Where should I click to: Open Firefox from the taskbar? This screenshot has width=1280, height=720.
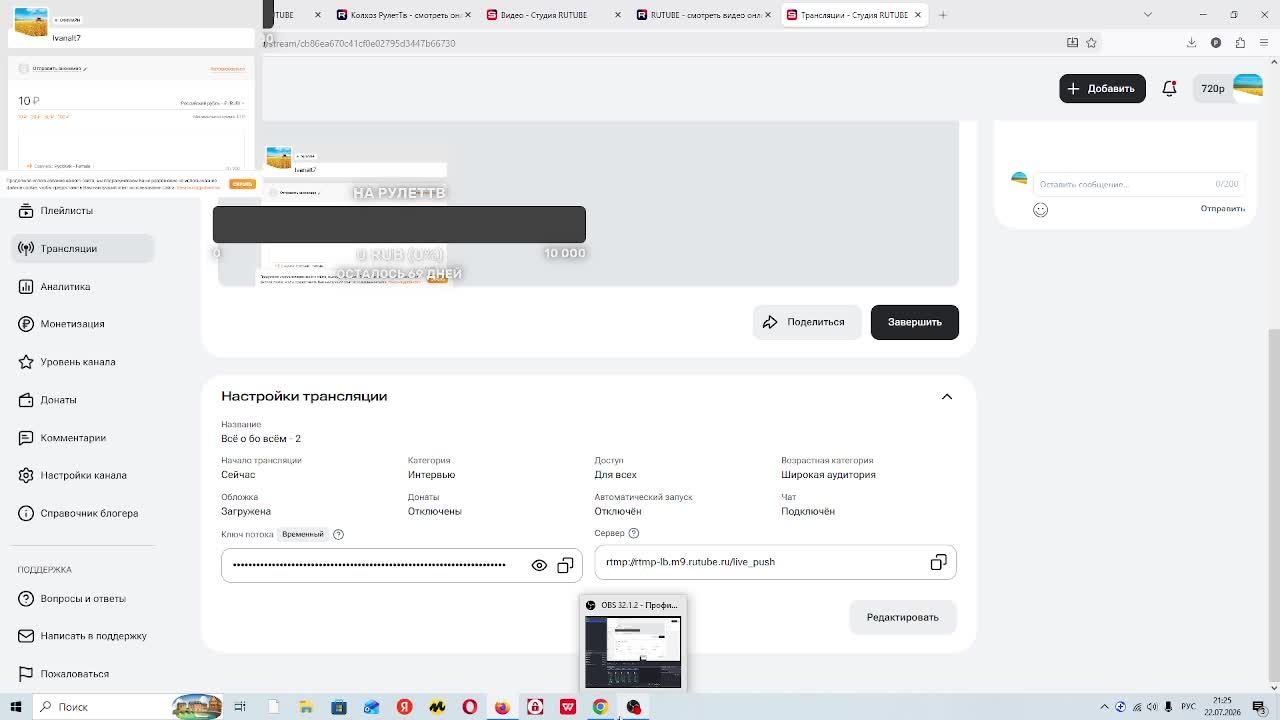coord(502,707)
